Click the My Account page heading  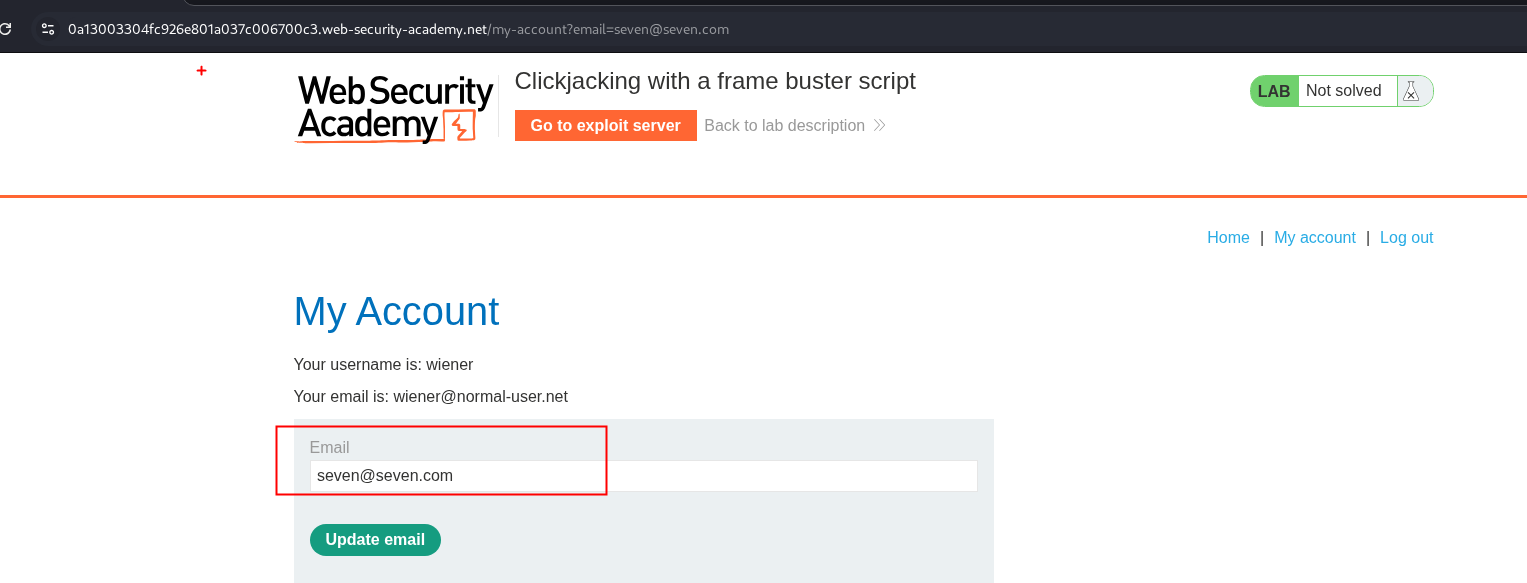tap(396, 312)
